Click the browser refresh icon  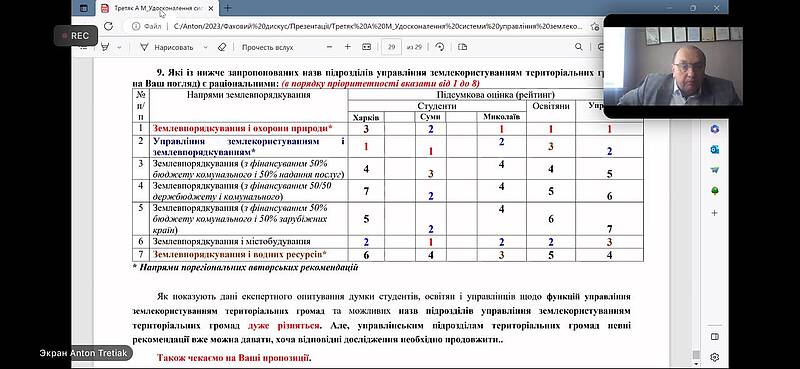[108, 26]
